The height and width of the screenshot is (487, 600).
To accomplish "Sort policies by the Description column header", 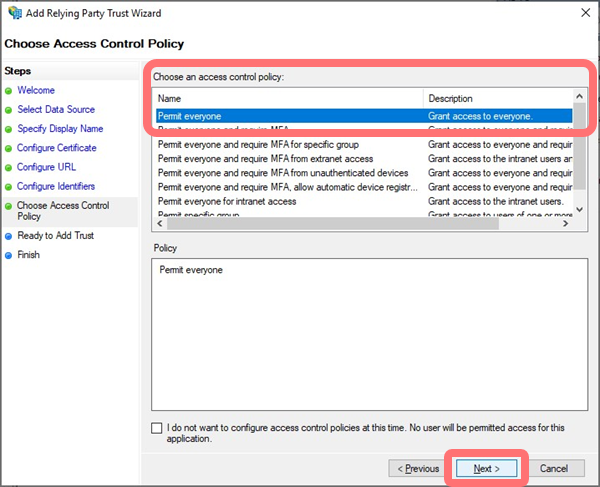I will click(498, 99).
